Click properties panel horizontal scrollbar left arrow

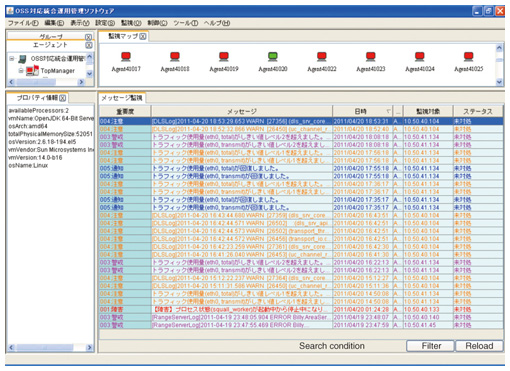tap(12, 347)
